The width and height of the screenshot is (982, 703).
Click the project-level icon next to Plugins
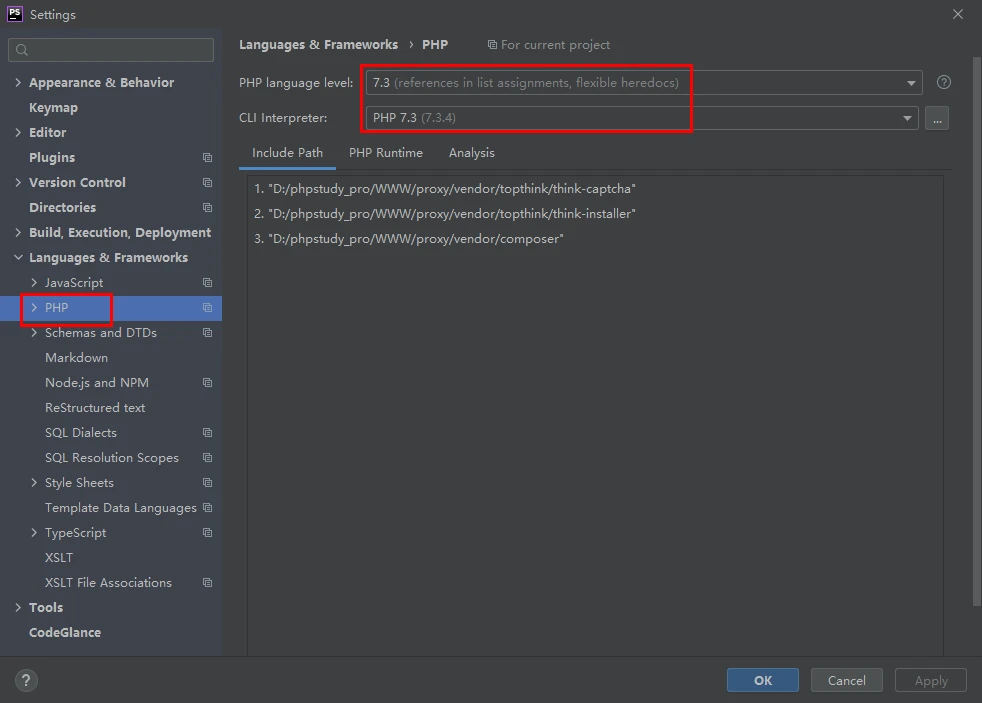click(207, 158)
